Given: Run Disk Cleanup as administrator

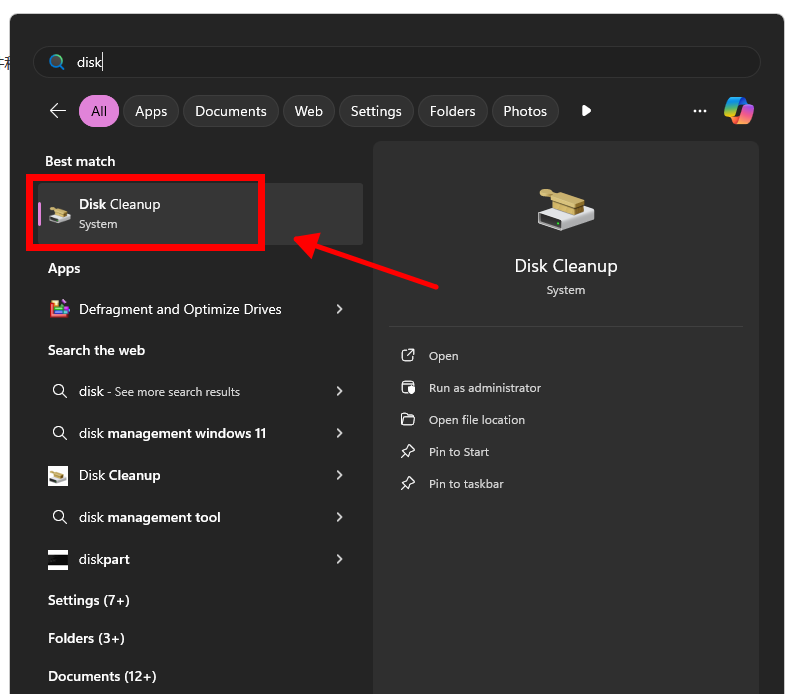Looking at the screenshot, I should [484, 388].
